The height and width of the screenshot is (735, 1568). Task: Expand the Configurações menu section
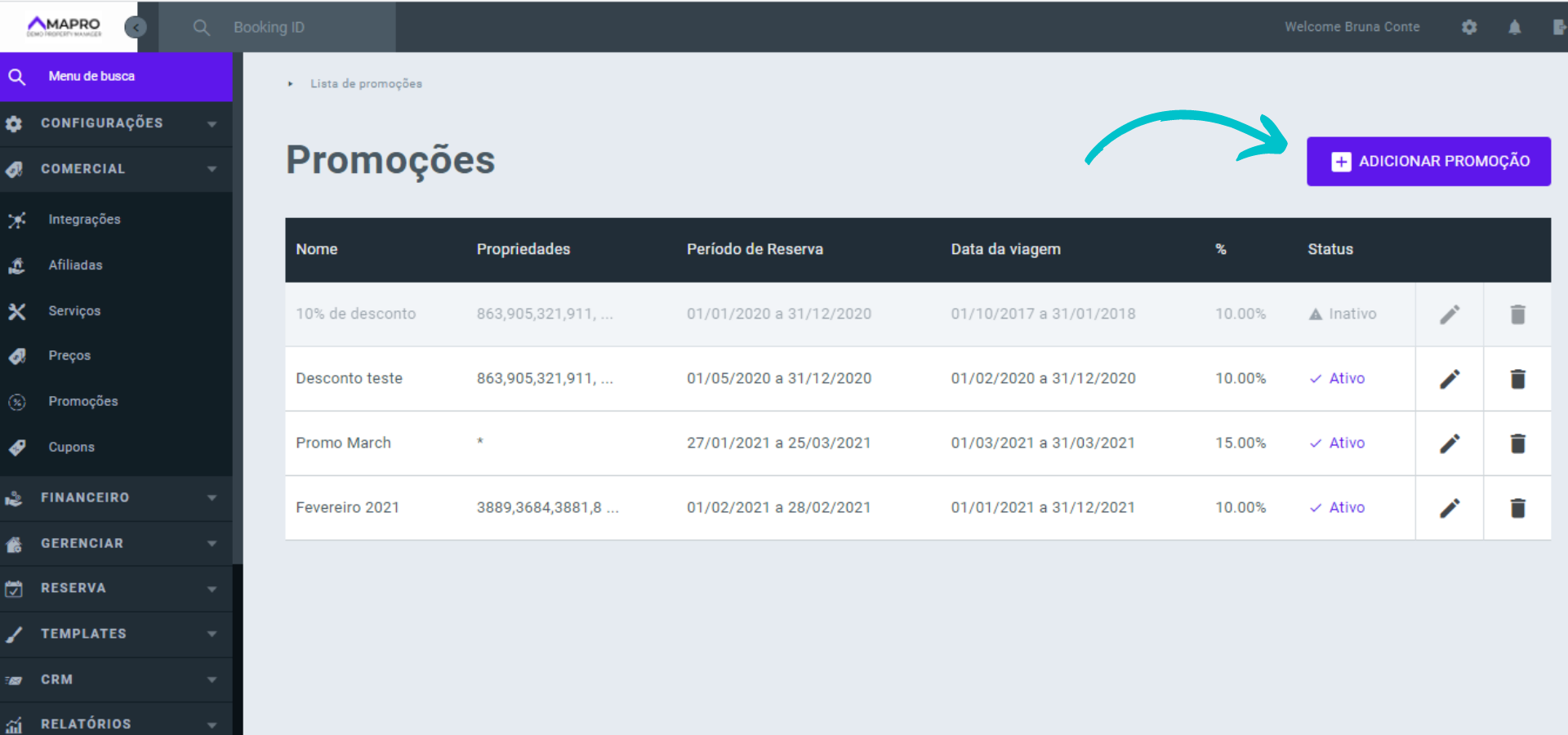point(116,123)
